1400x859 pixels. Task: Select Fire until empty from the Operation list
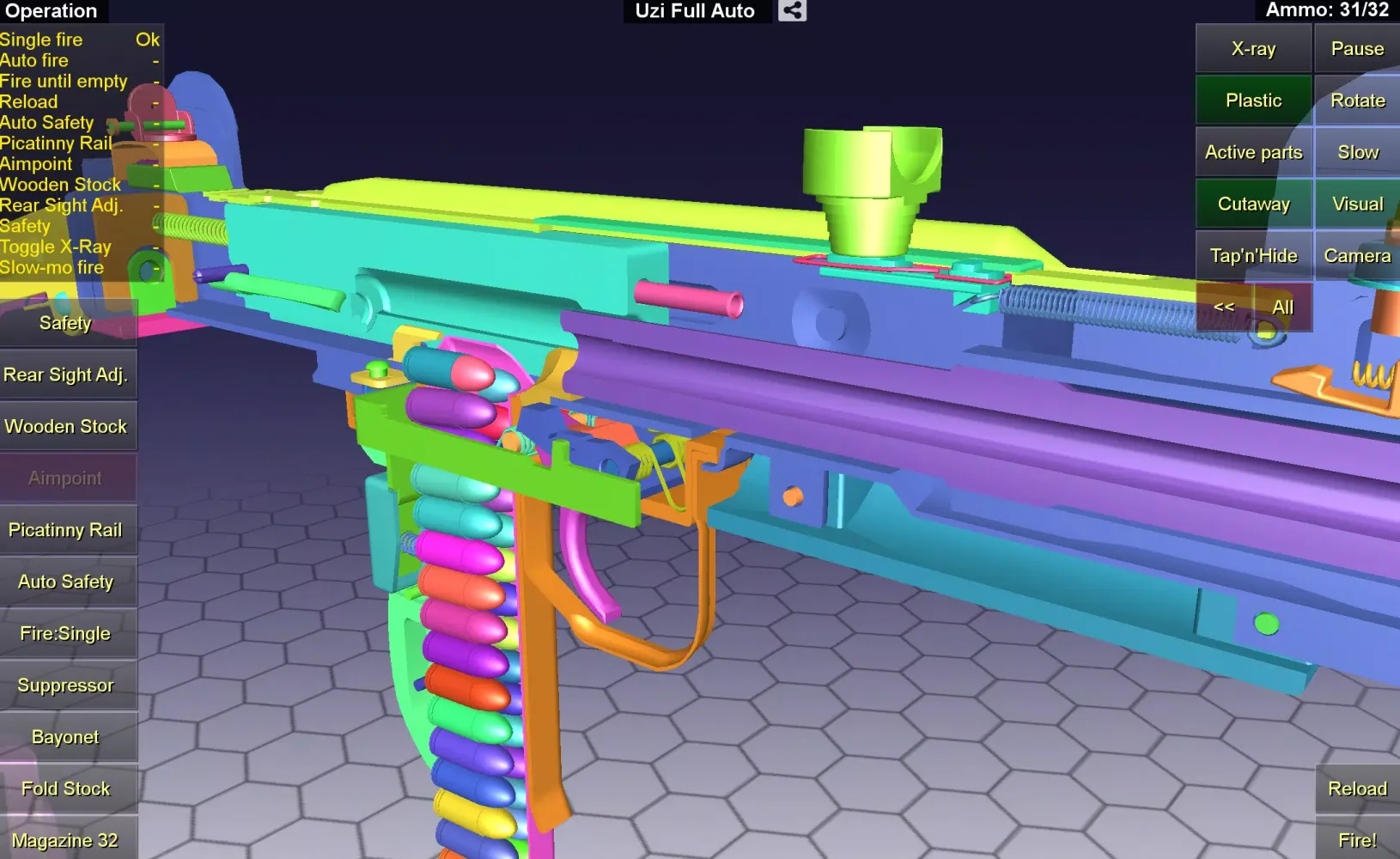click(x=64, y=81)
